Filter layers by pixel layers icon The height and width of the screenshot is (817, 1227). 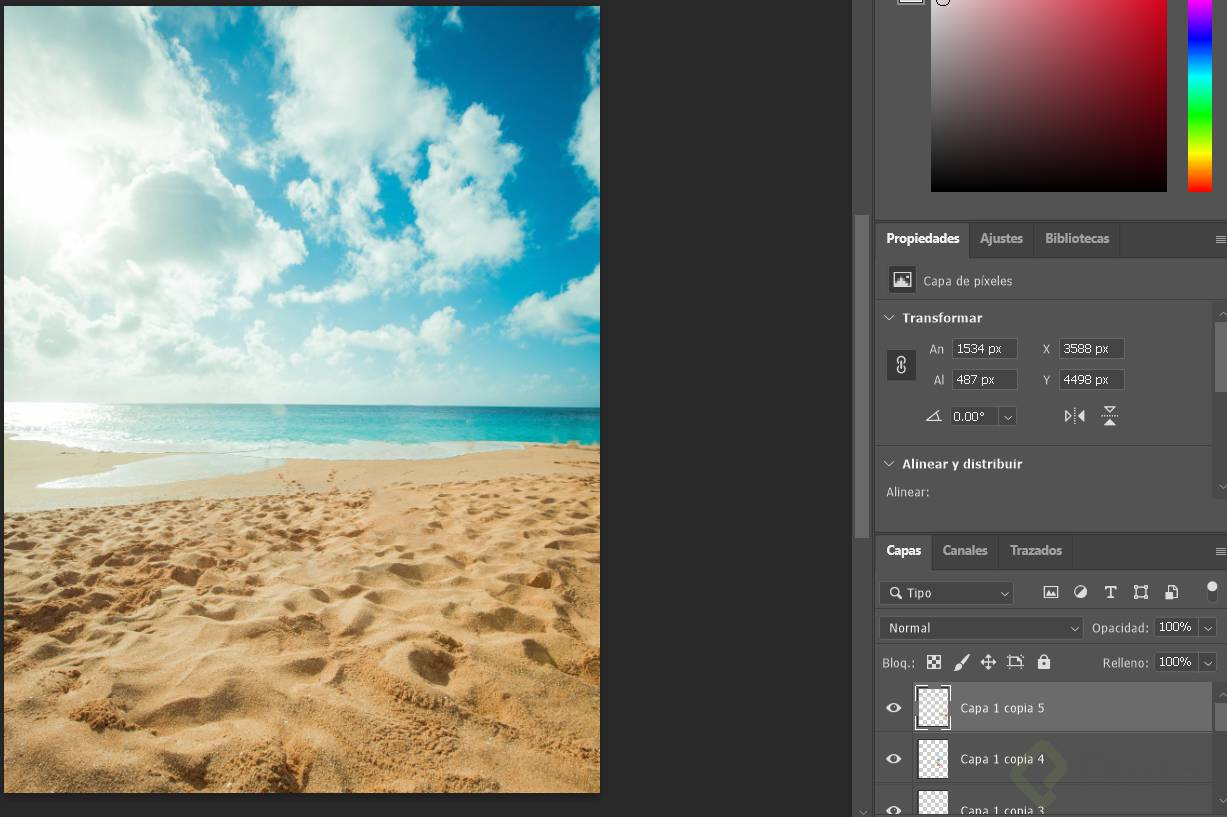click(x=1050, y=592)
